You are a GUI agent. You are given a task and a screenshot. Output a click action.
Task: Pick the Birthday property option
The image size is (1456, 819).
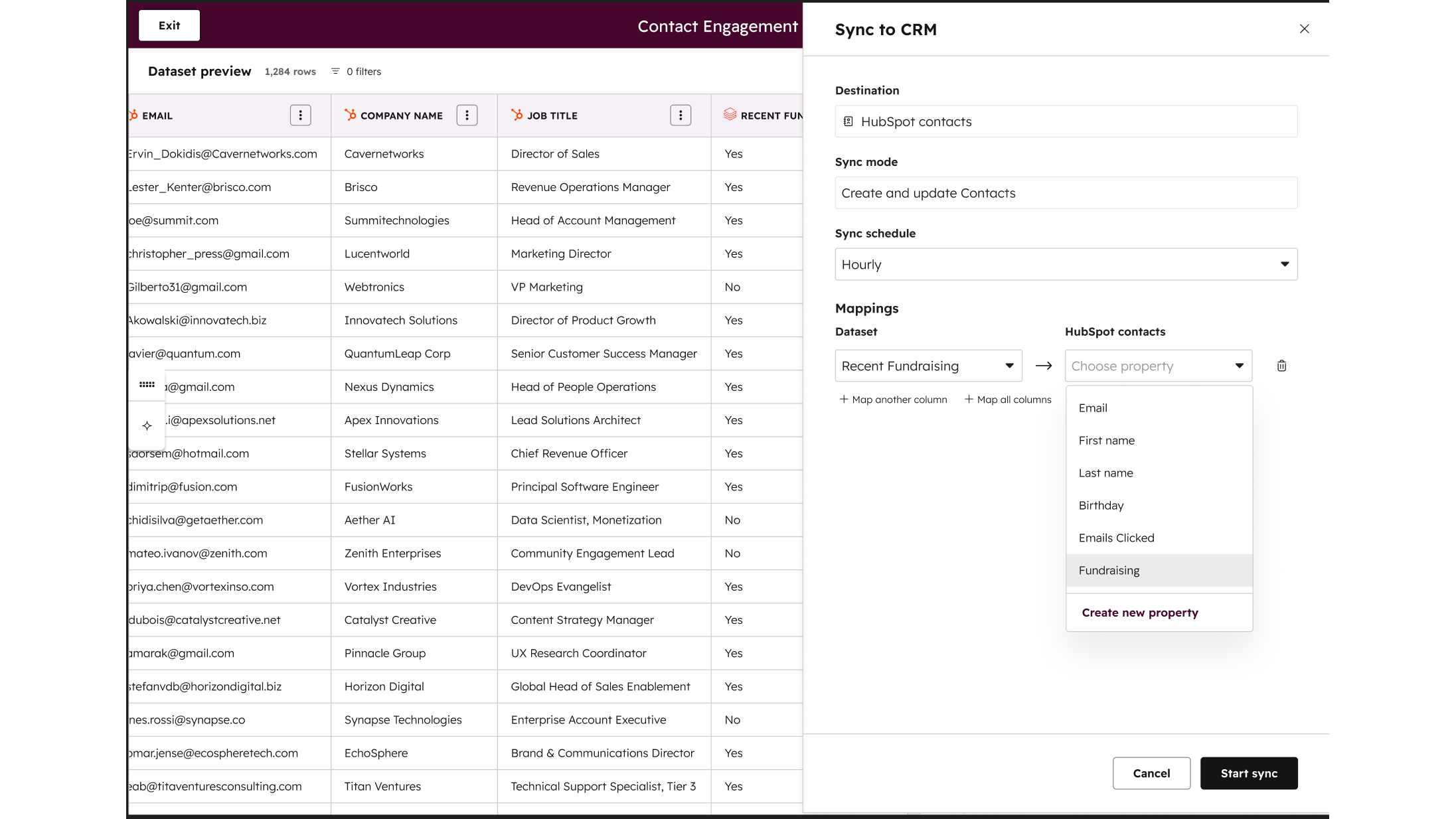(1101, 505)
